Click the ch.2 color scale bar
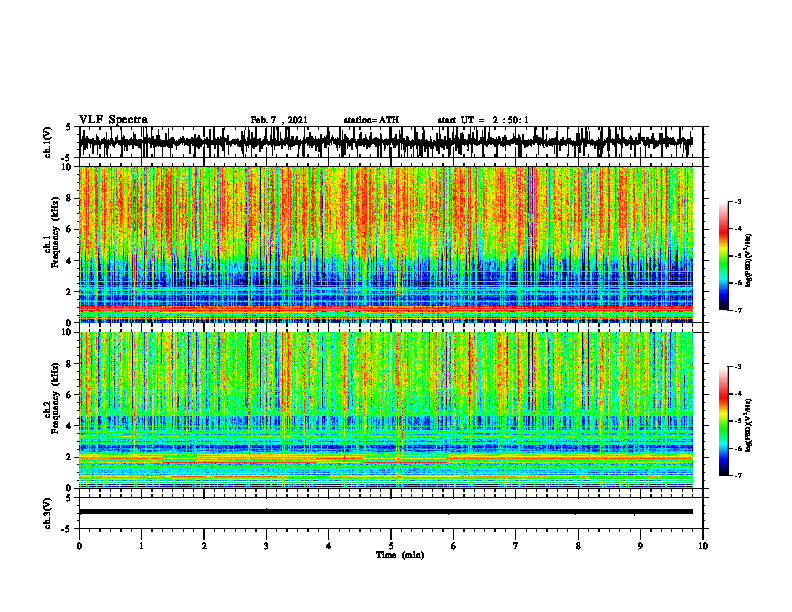Image resolution: width=792 pixels, height=612 pixels. 724,421
